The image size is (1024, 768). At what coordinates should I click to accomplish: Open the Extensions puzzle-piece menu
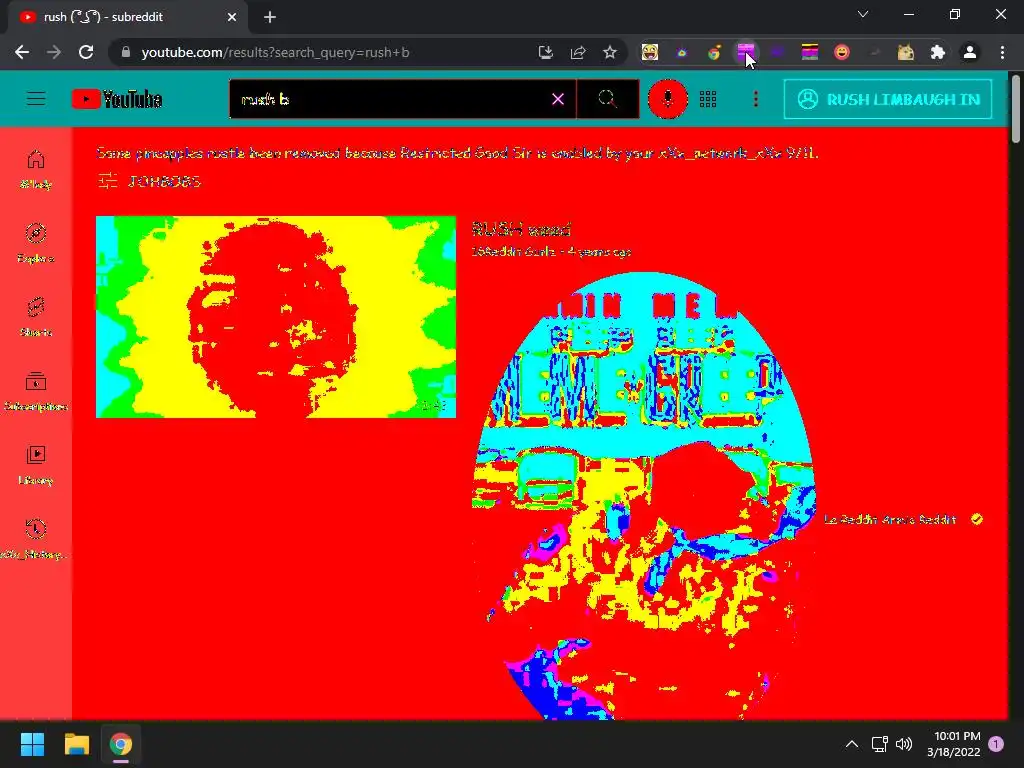[x=938, y=52]
